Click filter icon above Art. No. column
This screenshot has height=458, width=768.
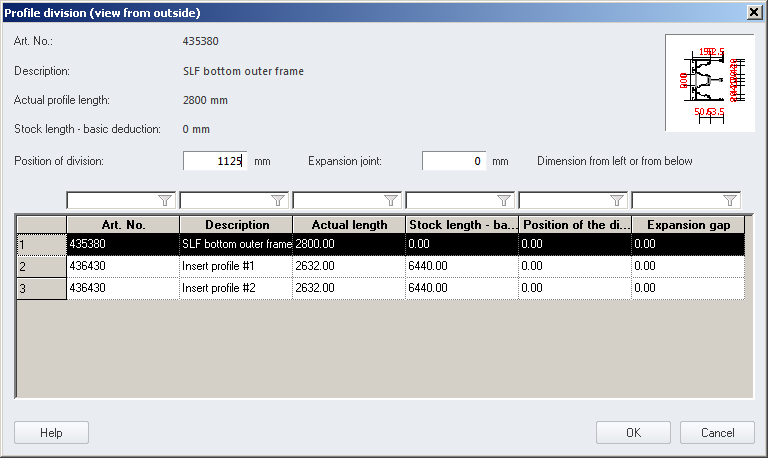(x=165, y=200)
